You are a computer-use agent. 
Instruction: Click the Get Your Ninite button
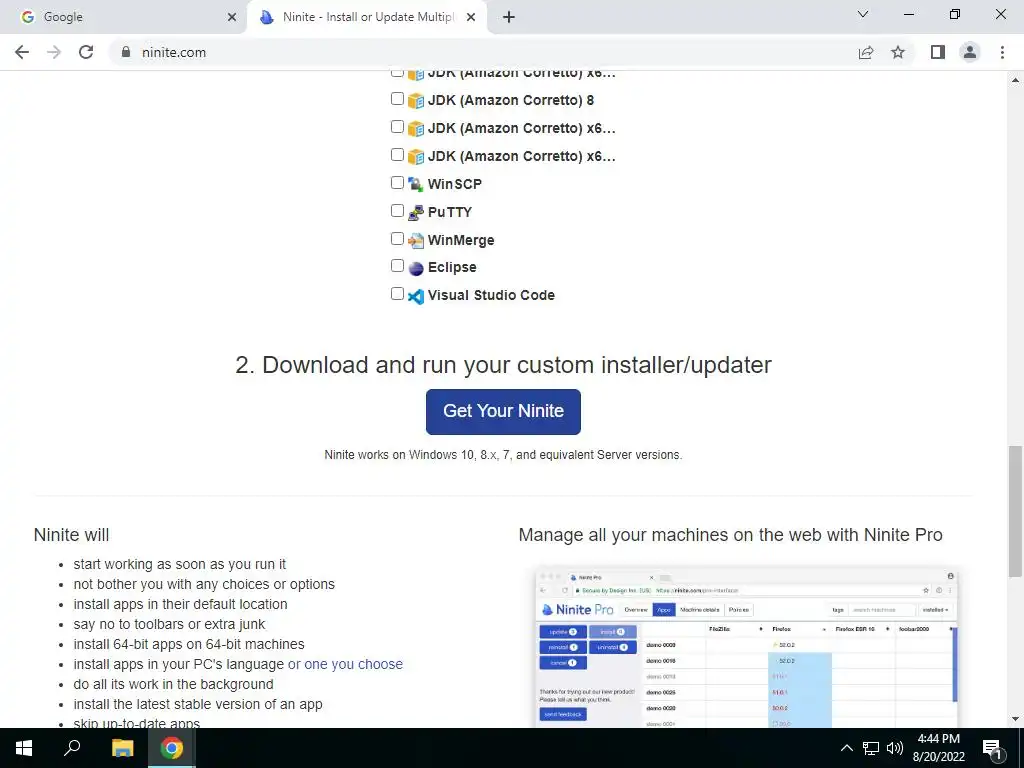coord(503,411)
